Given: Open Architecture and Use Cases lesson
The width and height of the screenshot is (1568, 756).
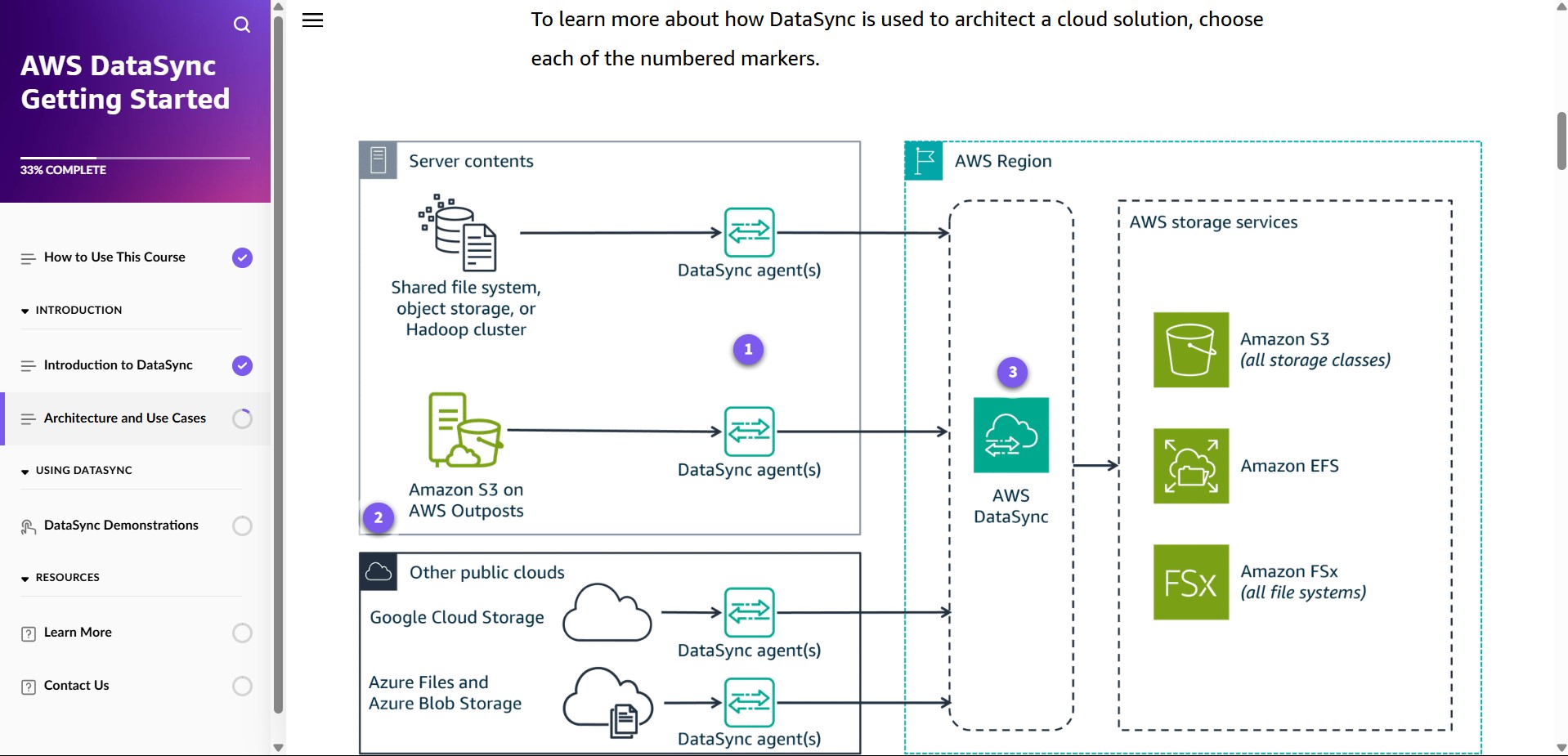Looking at the screenshot, I should click(136, 418).
